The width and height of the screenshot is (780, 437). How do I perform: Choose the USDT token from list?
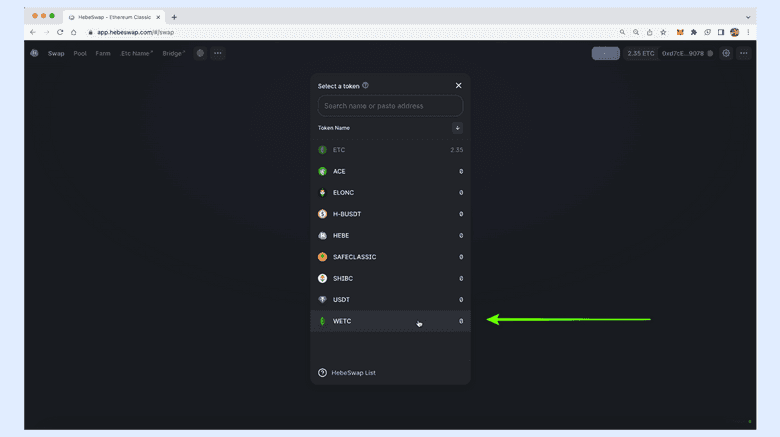(340, 300)
